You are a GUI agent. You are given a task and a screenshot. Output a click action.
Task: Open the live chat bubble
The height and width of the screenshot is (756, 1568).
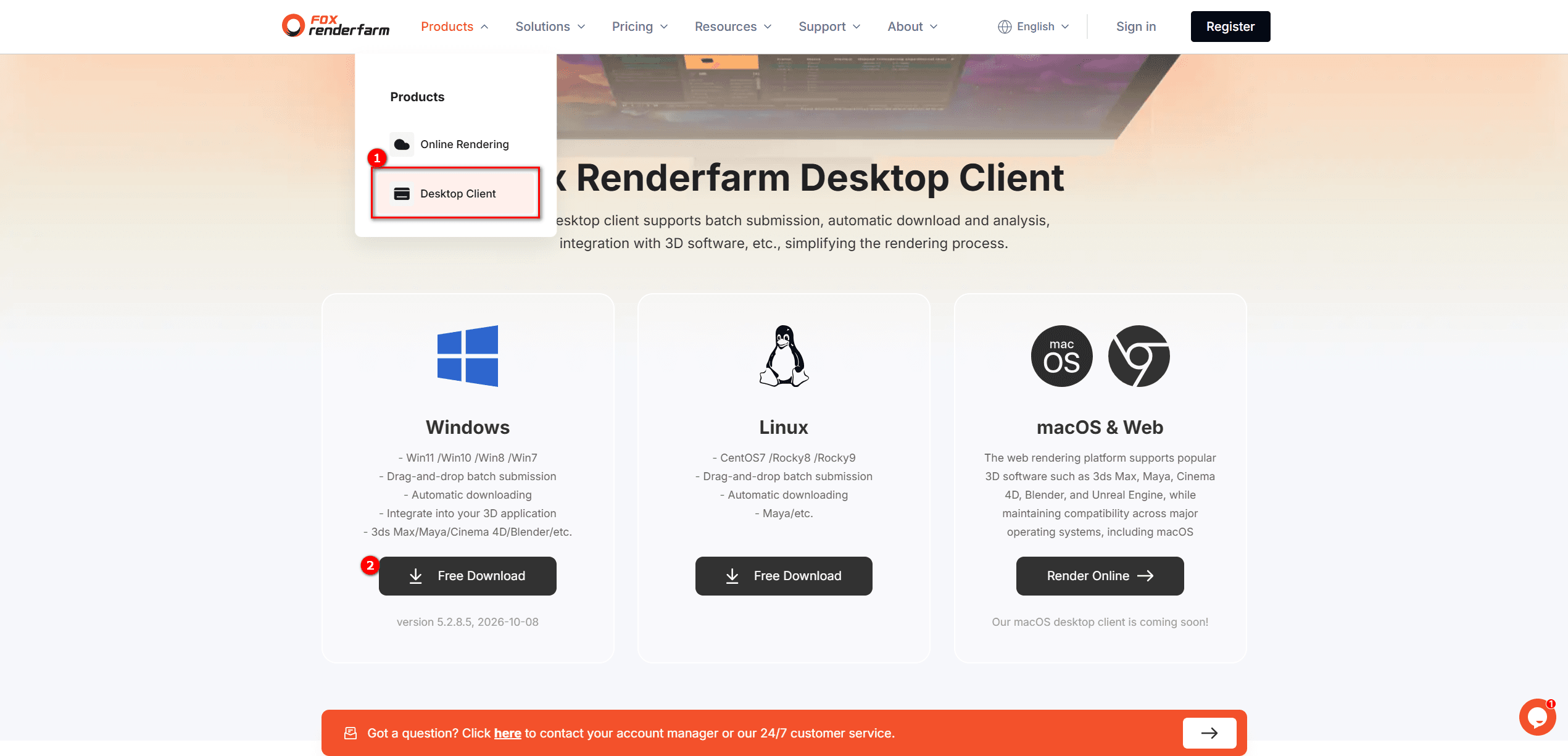pyautogui.click(x=1537, y=717)
